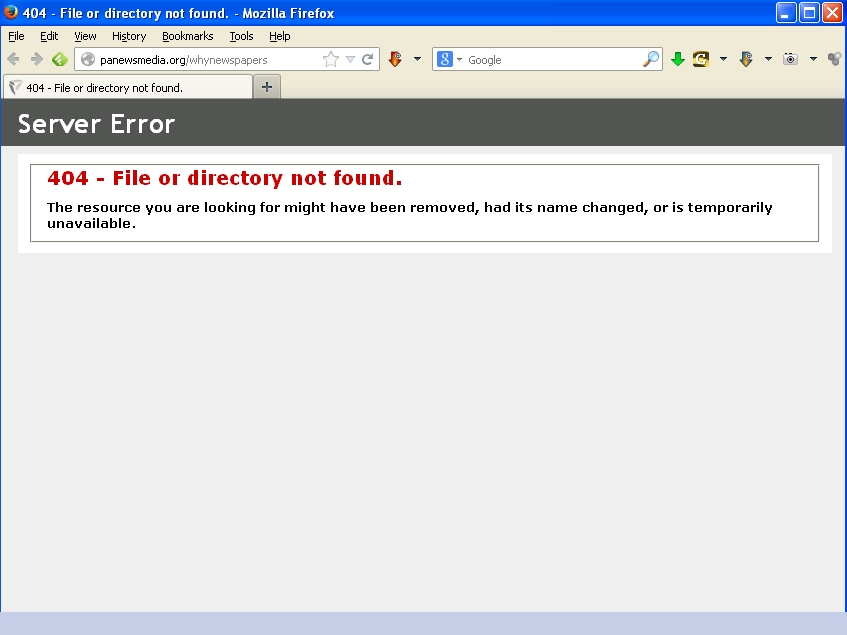
Task: Expand the dropdown beside the red download icon
Action: click(417, 59)
